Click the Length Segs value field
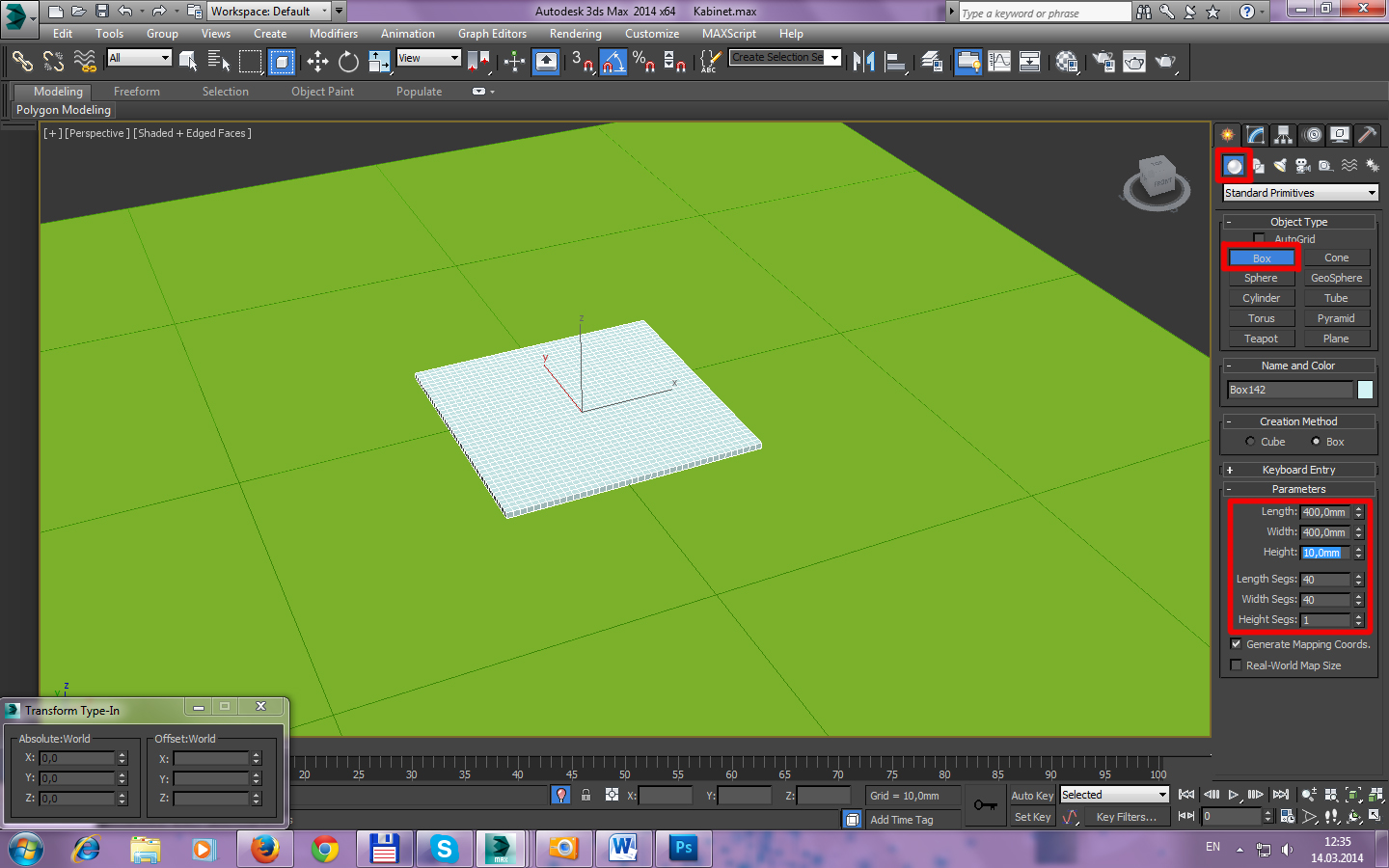Screen dimensions: 1389x868 point(1325,580)
